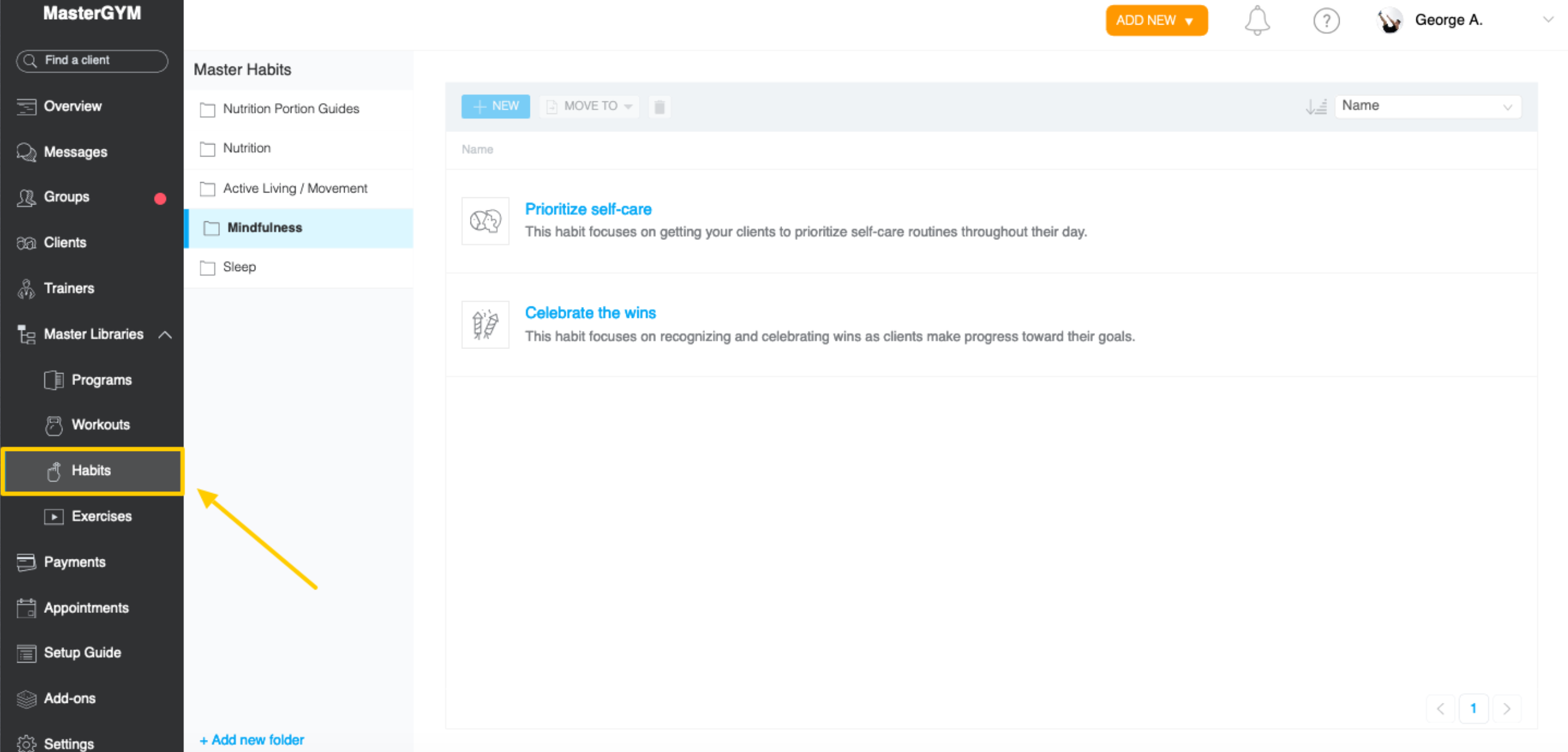1568x752 pixels.
Task: Select the Nutrition folder
Action: (x=299, y=149)
